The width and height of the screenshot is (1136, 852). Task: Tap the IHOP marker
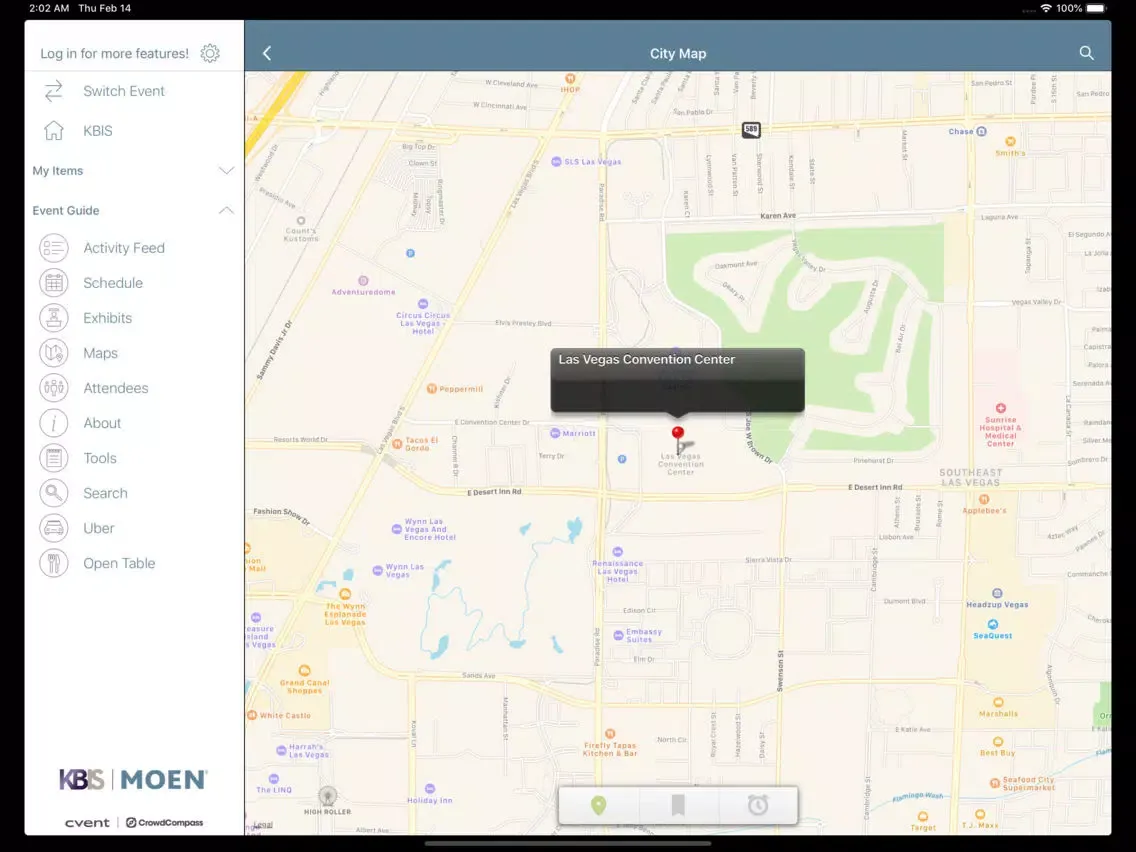(x=570, y=78)
